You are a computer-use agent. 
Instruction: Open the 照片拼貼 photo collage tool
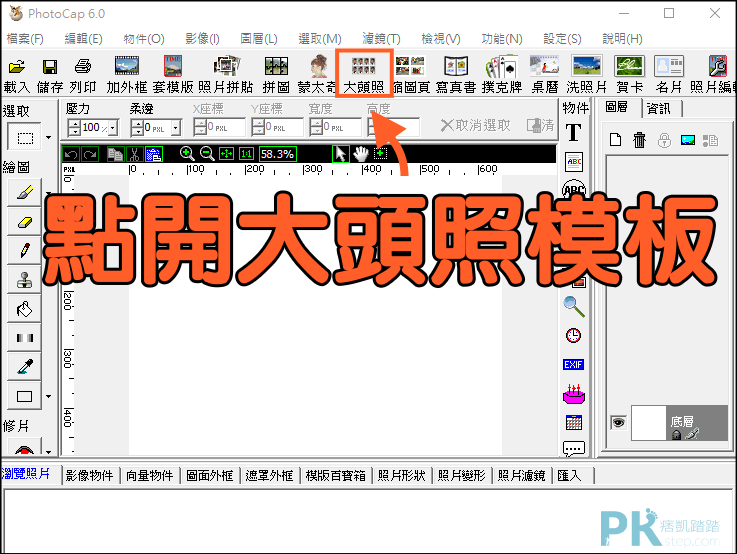point(226,75)
